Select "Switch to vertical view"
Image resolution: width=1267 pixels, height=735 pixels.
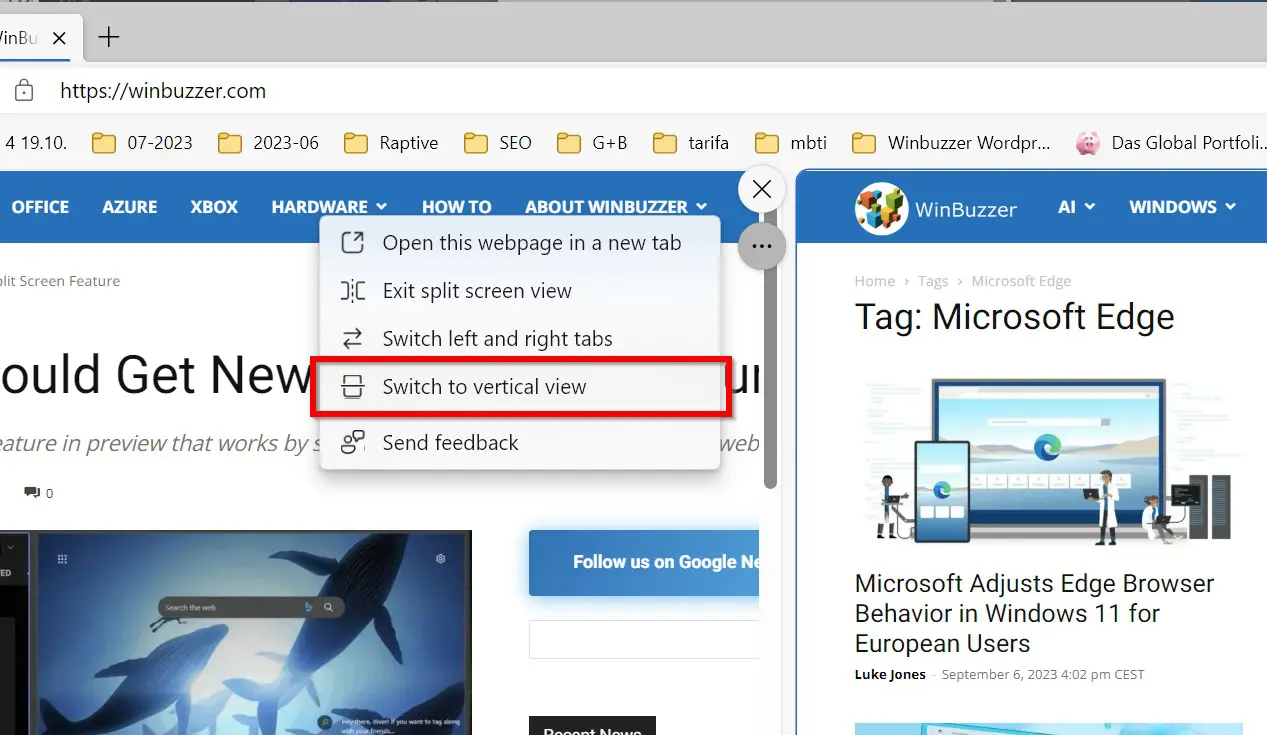pyautogui.click(x=484, y=387)
